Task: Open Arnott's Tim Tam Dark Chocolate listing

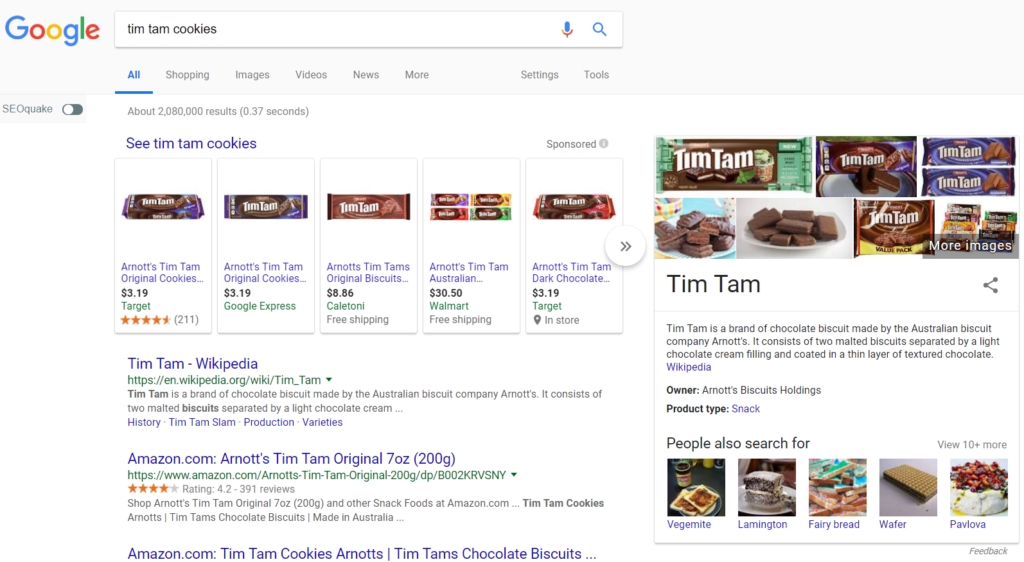Action: [571, 272]
